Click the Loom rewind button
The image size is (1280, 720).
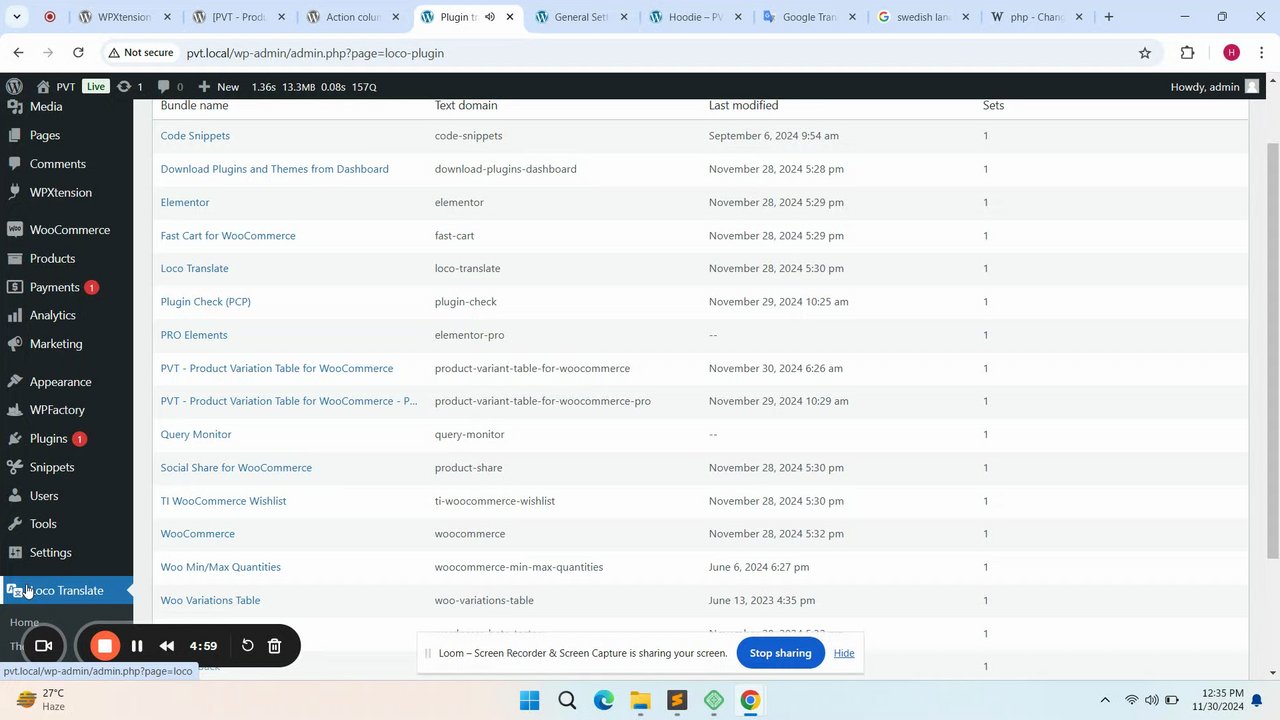(x=167, y=646)
